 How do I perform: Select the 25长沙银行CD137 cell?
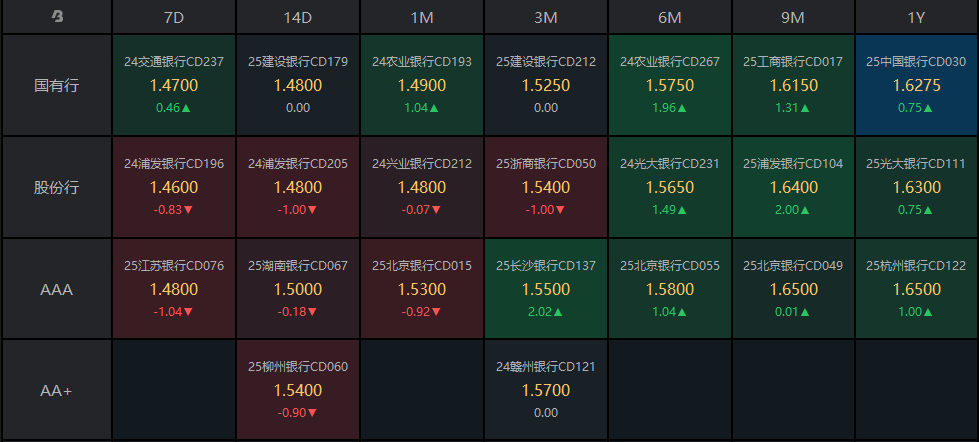pos(545,289)
